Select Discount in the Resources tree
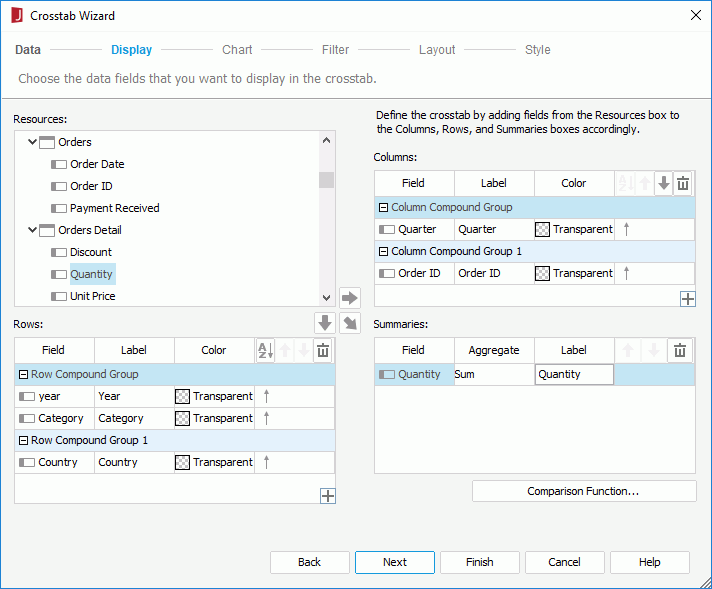Viewport: 712px width, 589px height. (91, 252)
